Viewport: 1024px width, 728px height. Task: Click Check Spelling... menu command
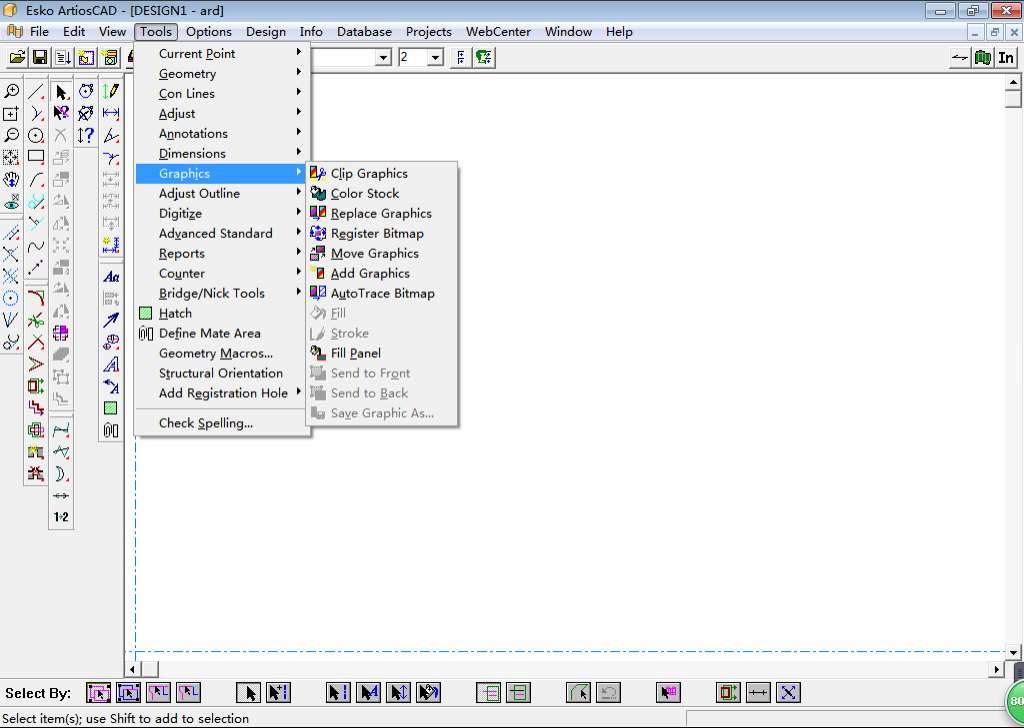pos(205,423)
